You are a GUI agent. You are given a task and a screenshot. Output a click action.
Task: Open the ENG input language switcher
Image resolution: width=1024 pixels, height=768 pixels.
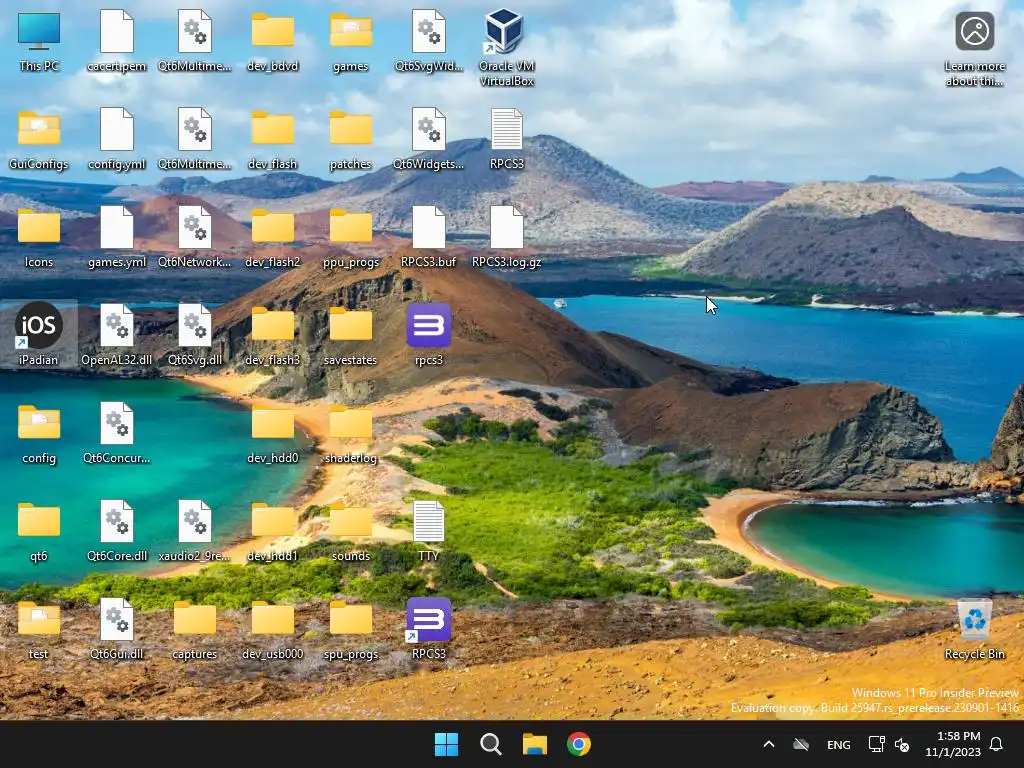pyautogui.click(x=839, y=745)
